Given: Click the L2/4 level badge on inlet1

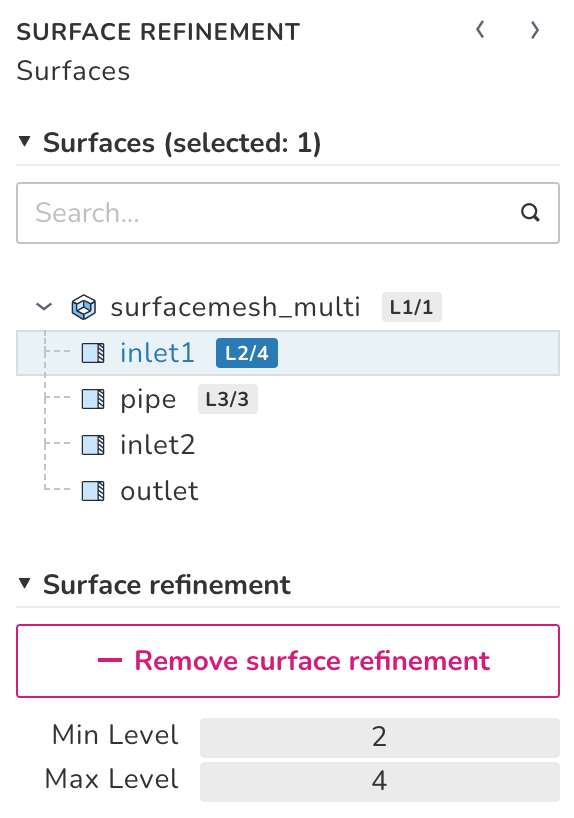Looking at the screenshot, I should [x=247, y=353].
